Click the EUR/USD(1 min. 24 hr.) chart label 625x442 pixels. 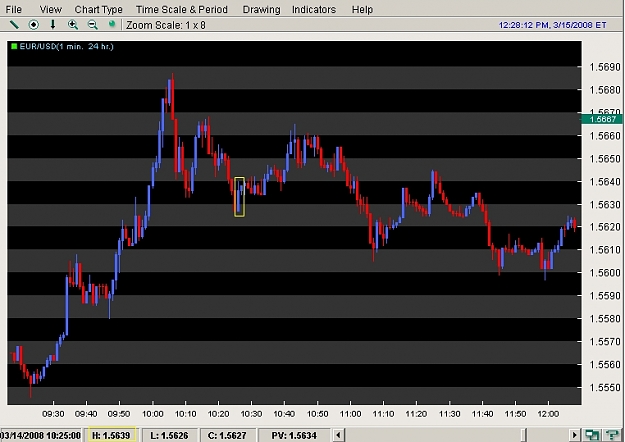point(67,46)
